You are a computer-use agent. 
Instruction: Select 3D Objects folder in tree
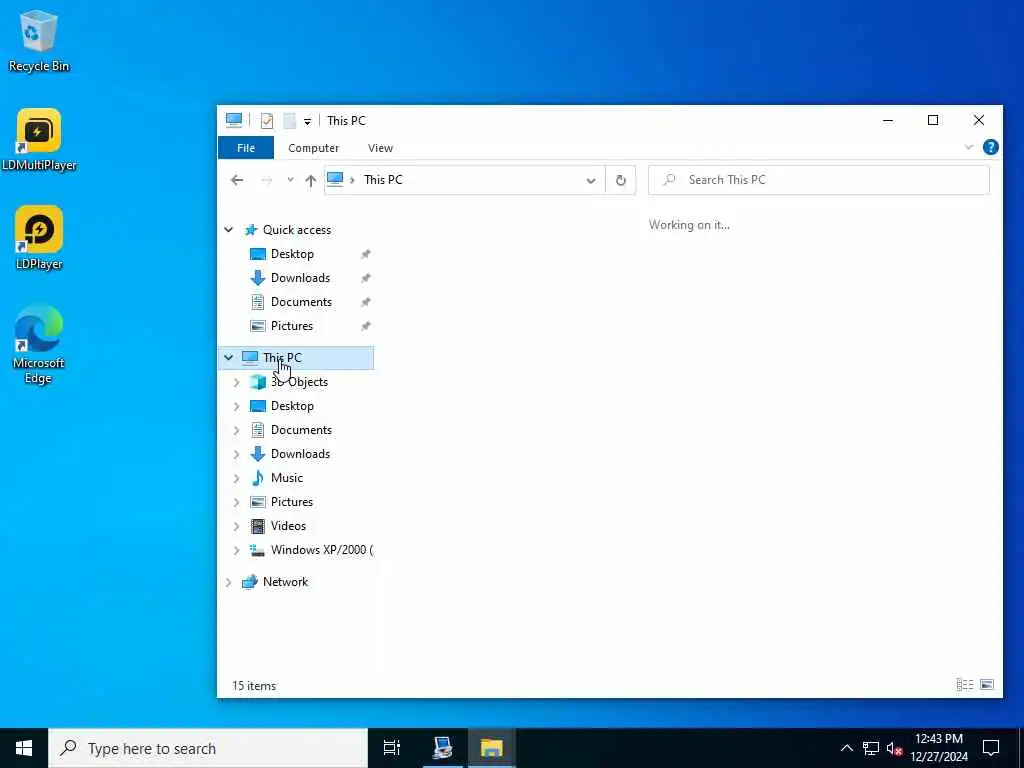[x=299, y=382]
